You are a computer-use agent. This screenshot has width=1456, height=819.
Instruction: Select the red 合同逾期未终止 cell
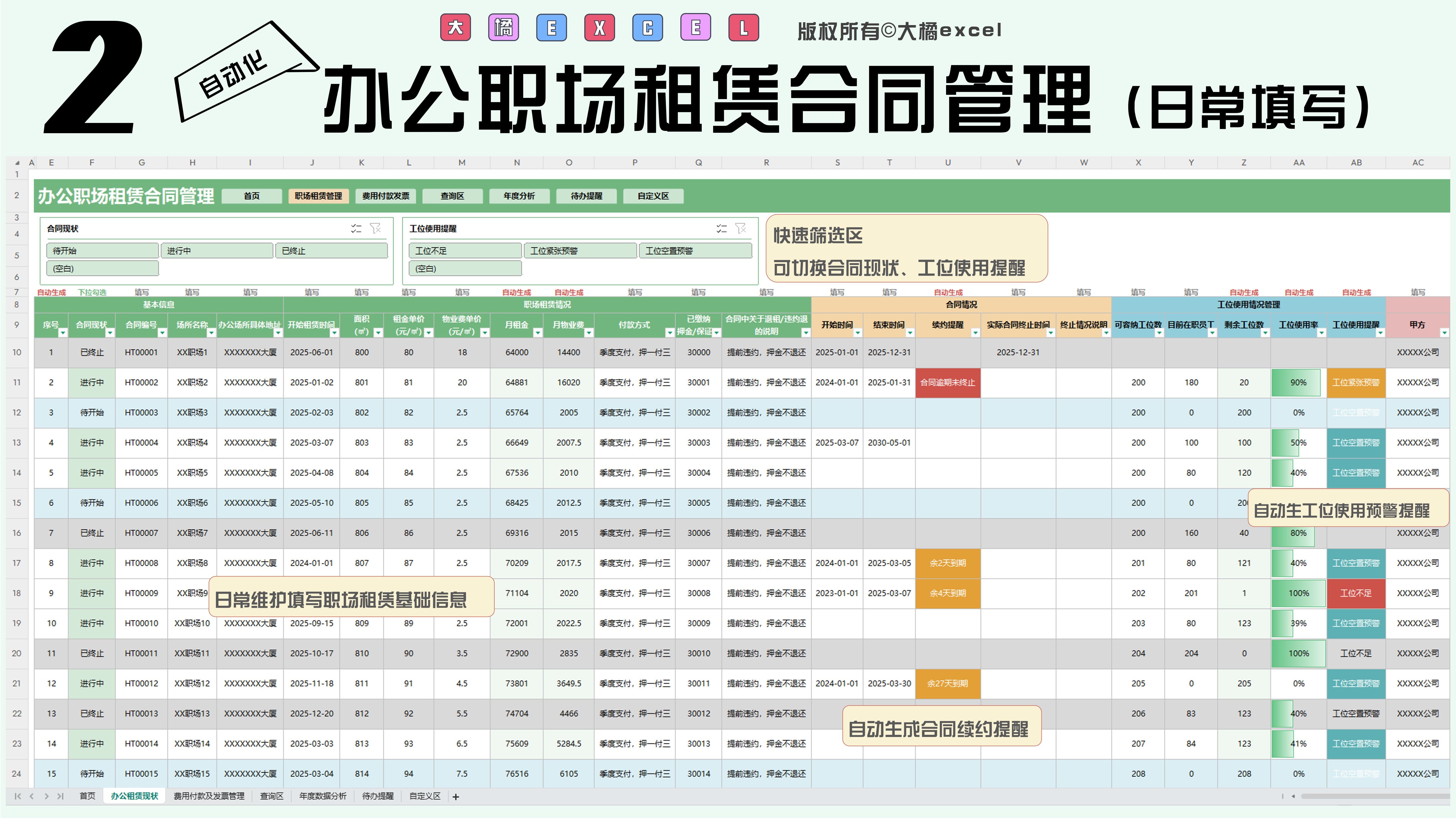click(947, 383)
